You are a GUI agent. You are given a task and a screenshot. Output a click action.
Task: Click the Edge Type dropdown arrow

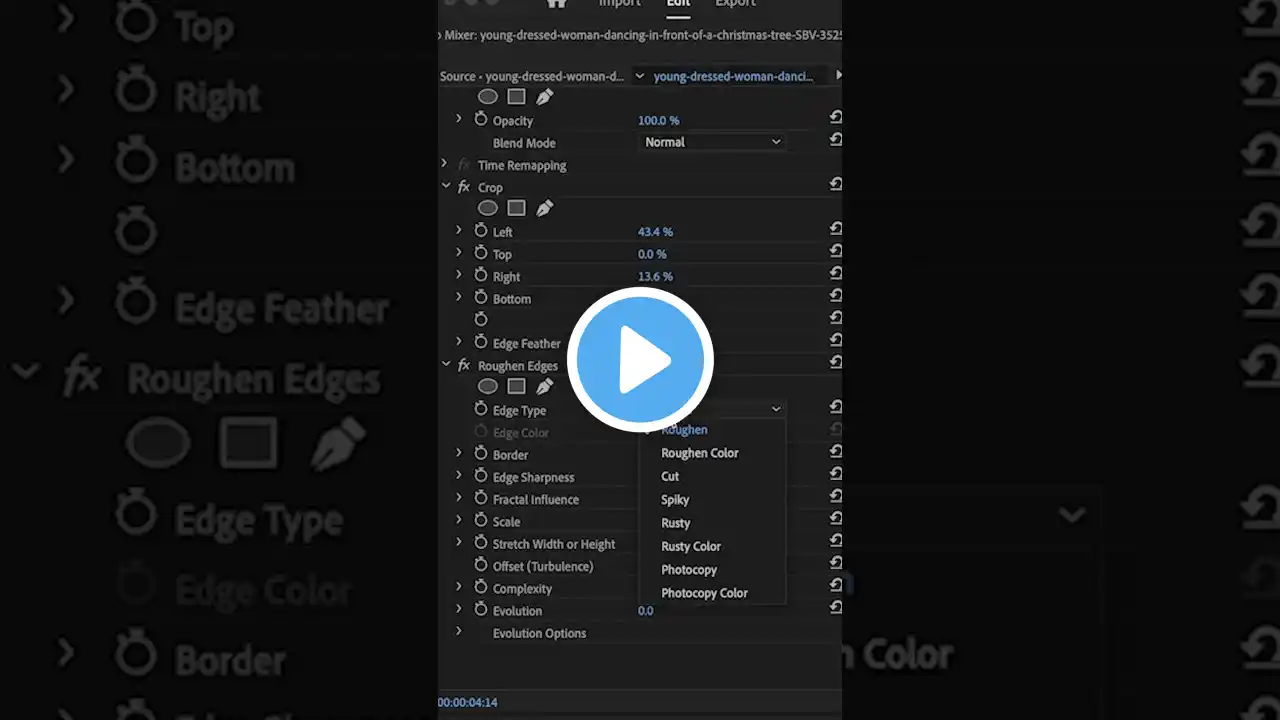(776, 409)
